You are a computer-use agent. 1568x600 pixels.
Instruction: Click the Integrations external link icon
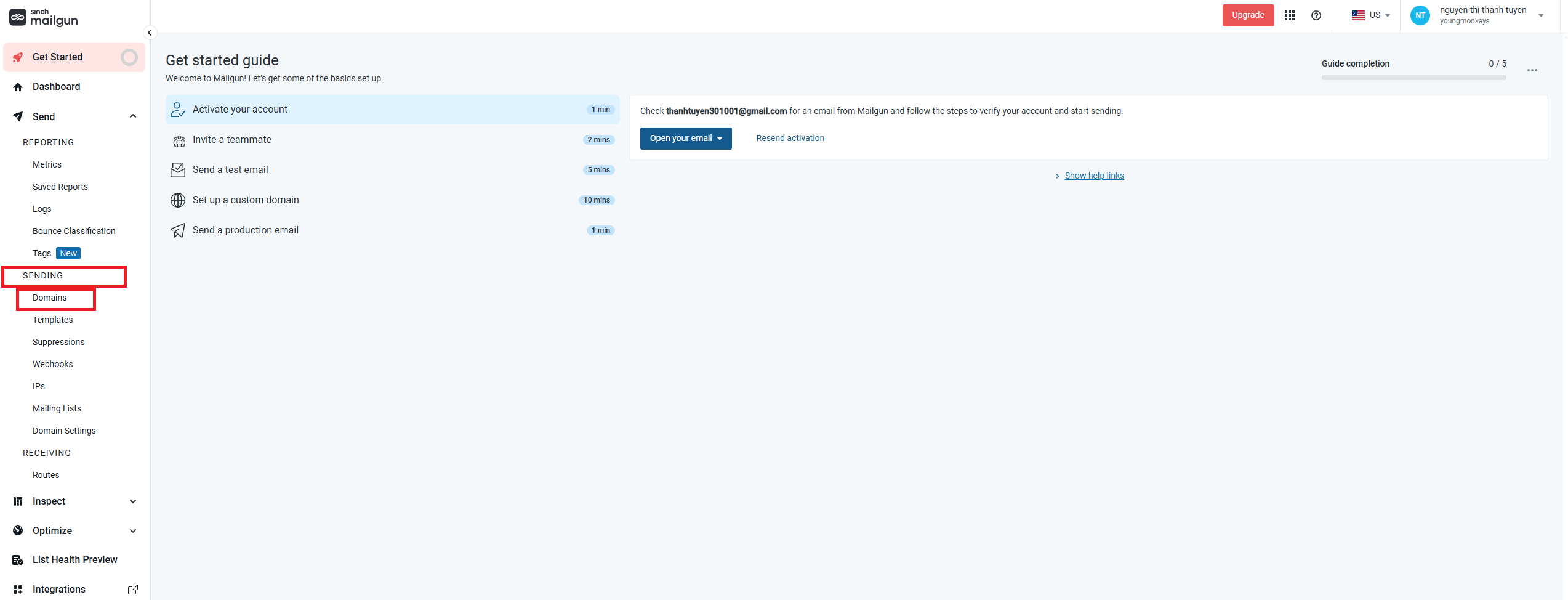(132, 590)
